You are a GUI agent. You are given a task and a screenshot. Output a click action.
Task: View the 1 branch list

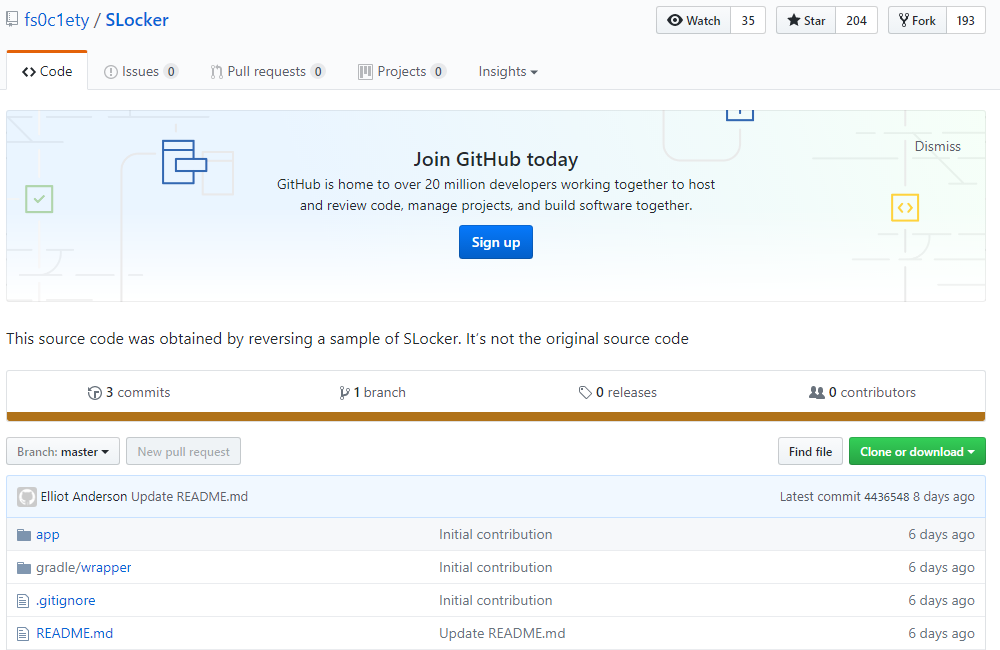point(372,392)
